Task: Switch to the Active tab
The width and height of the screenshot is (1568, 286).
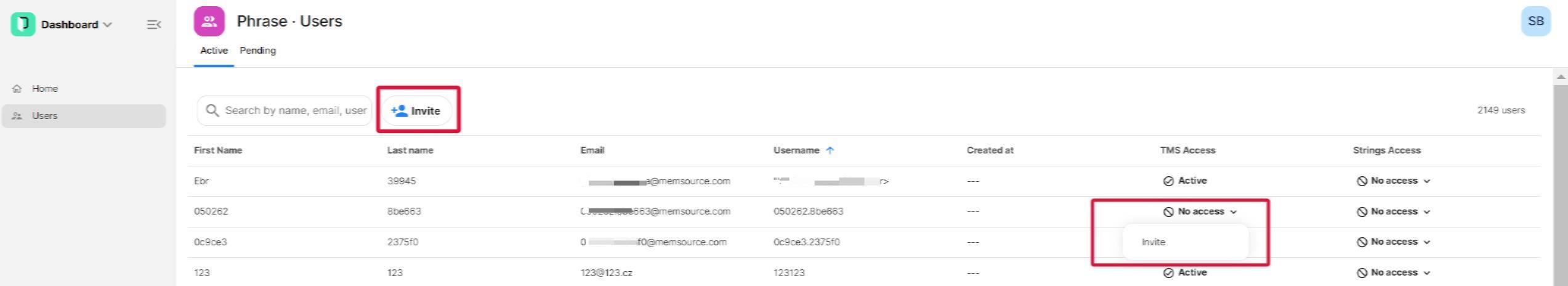Action: click(x=214, y=51)
